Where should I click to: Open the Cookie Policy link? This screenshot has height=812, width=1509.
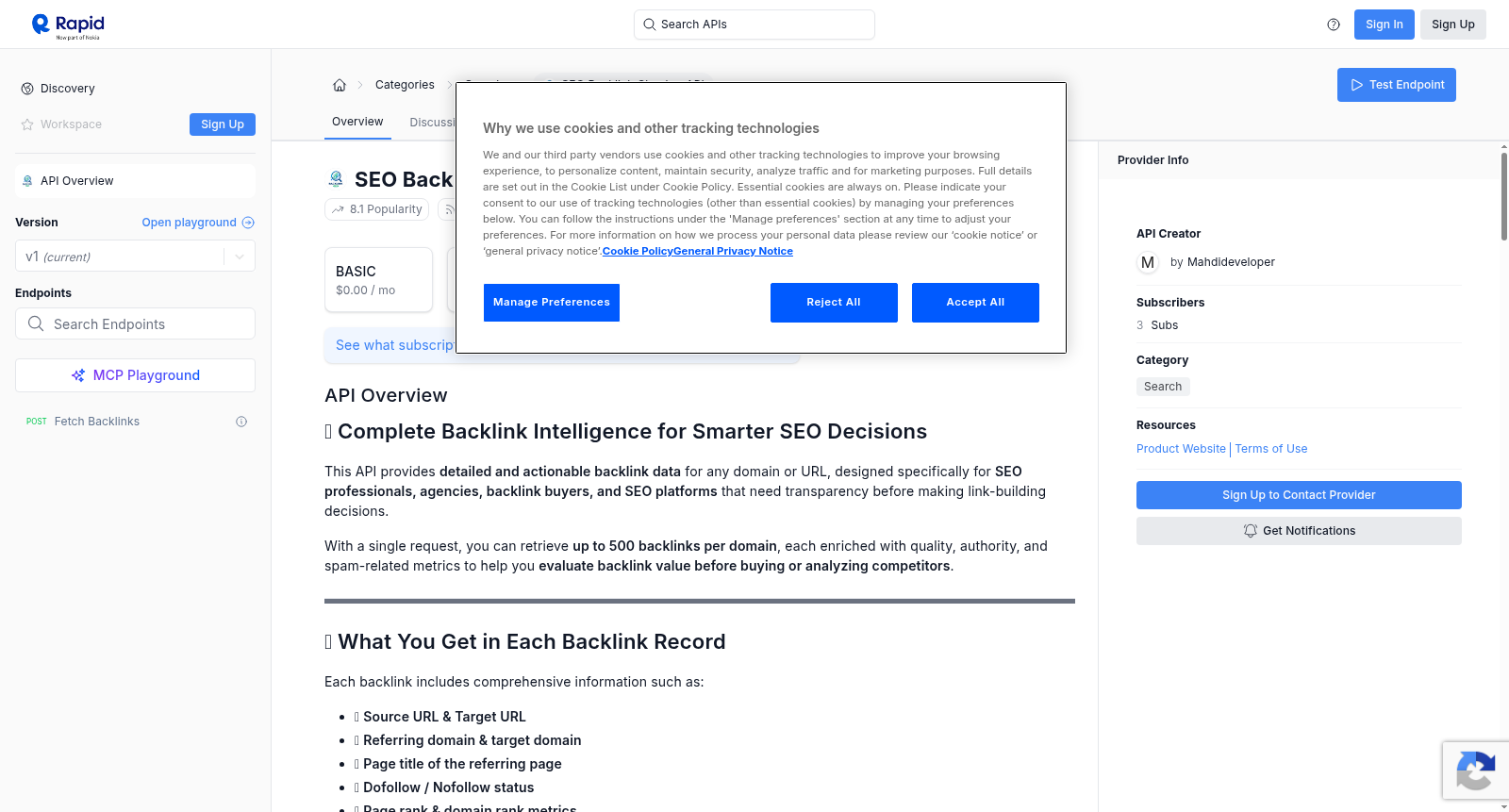638,251
